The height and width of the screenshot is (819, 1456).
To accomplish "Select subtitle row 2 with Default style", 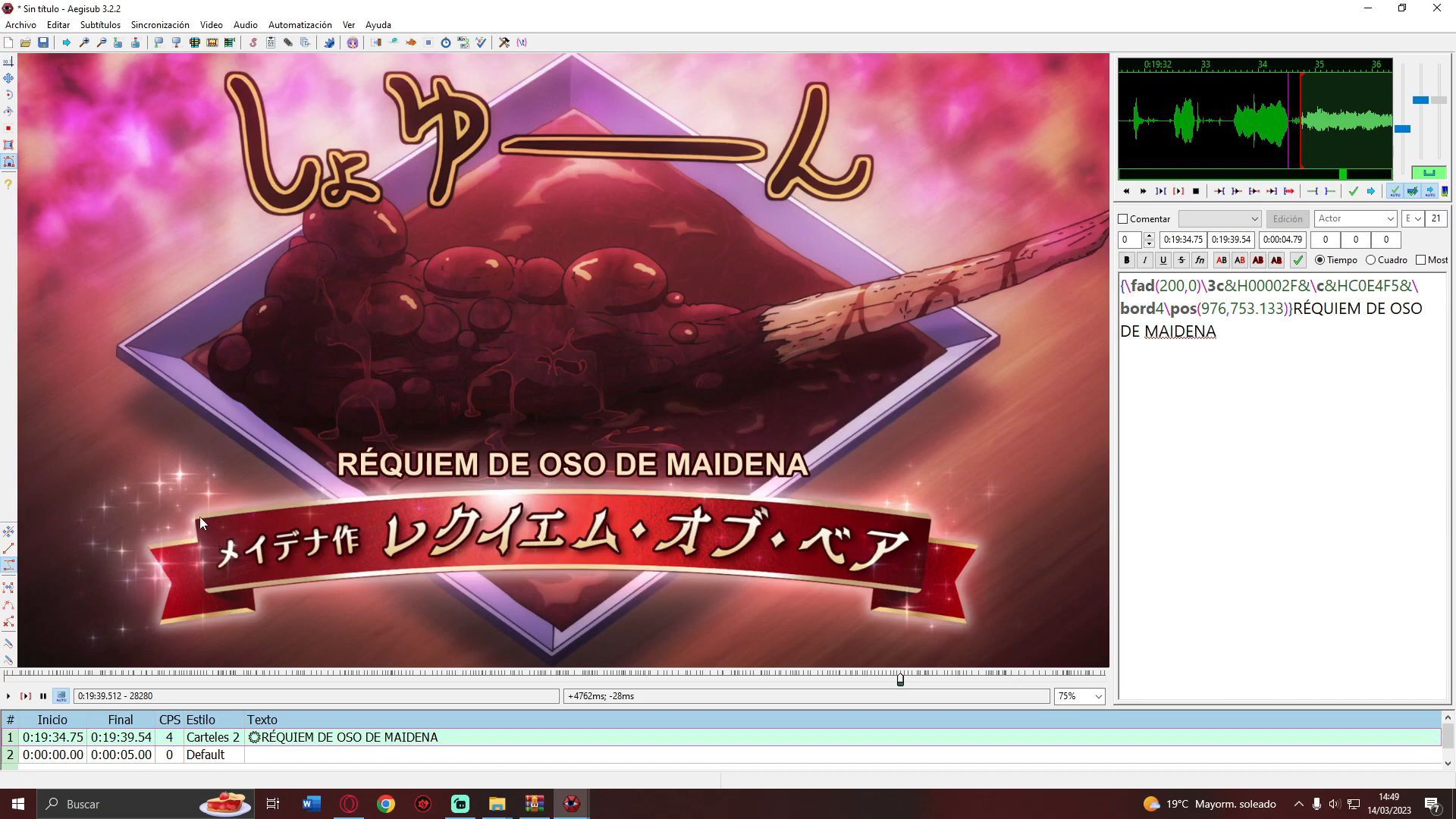I will pyautogui.click(x=720, y=755).
